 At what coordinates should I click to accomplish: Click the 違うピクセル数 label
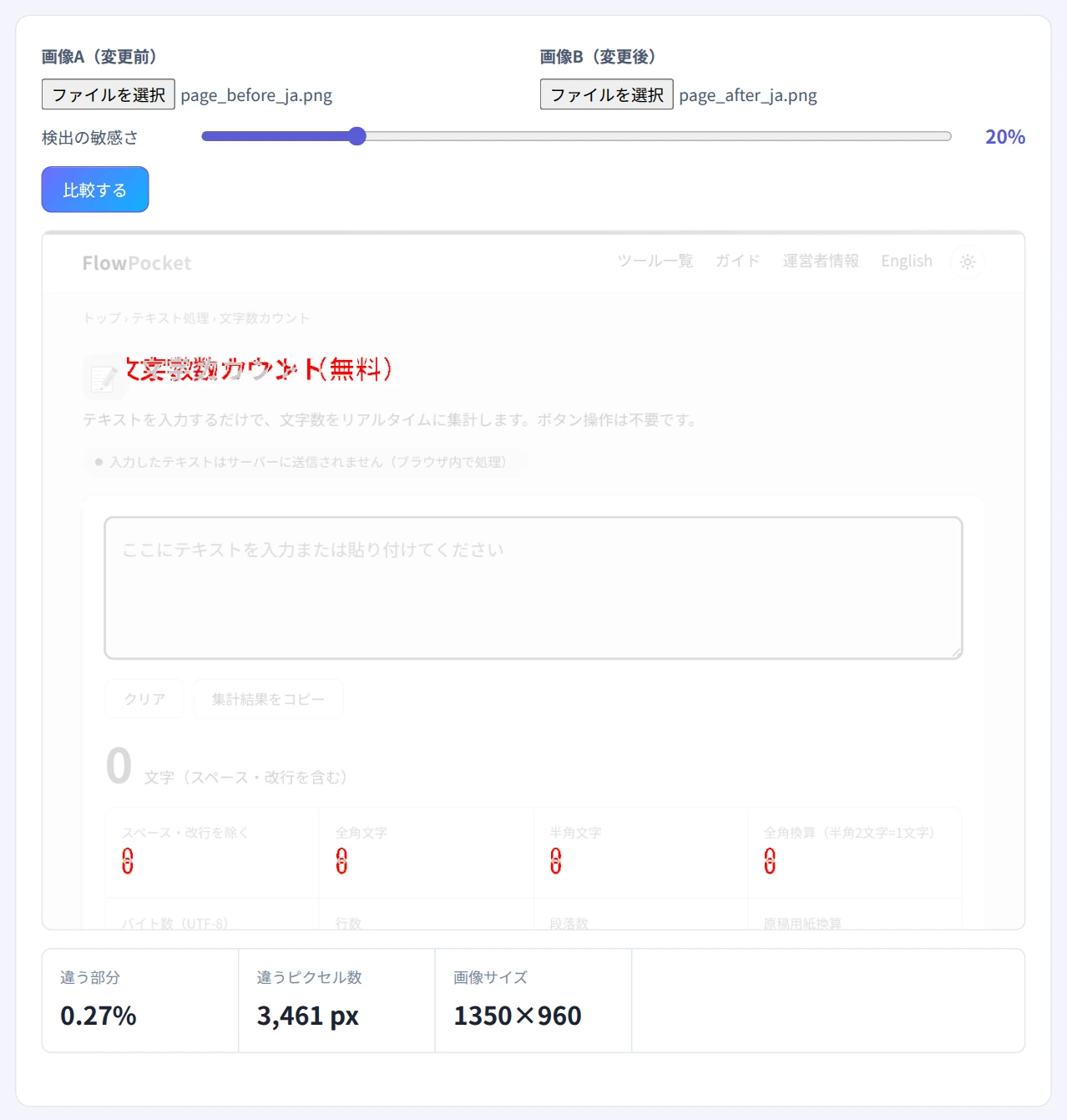point(310,977)
